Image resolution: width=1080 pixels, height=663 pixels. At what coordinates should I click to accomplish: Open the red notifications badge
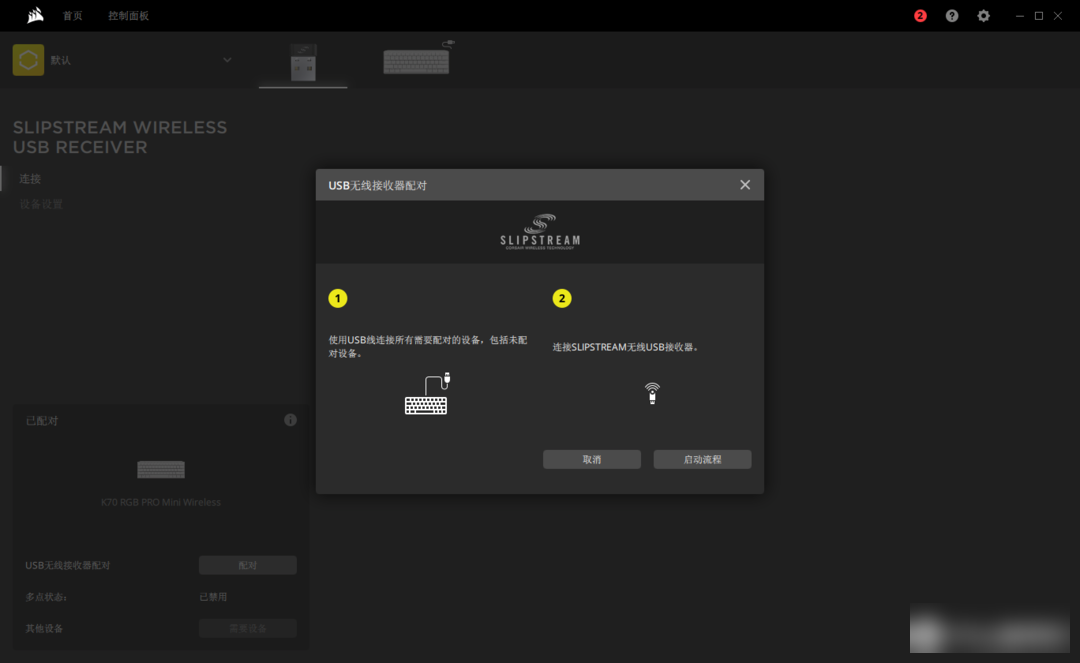920,16
